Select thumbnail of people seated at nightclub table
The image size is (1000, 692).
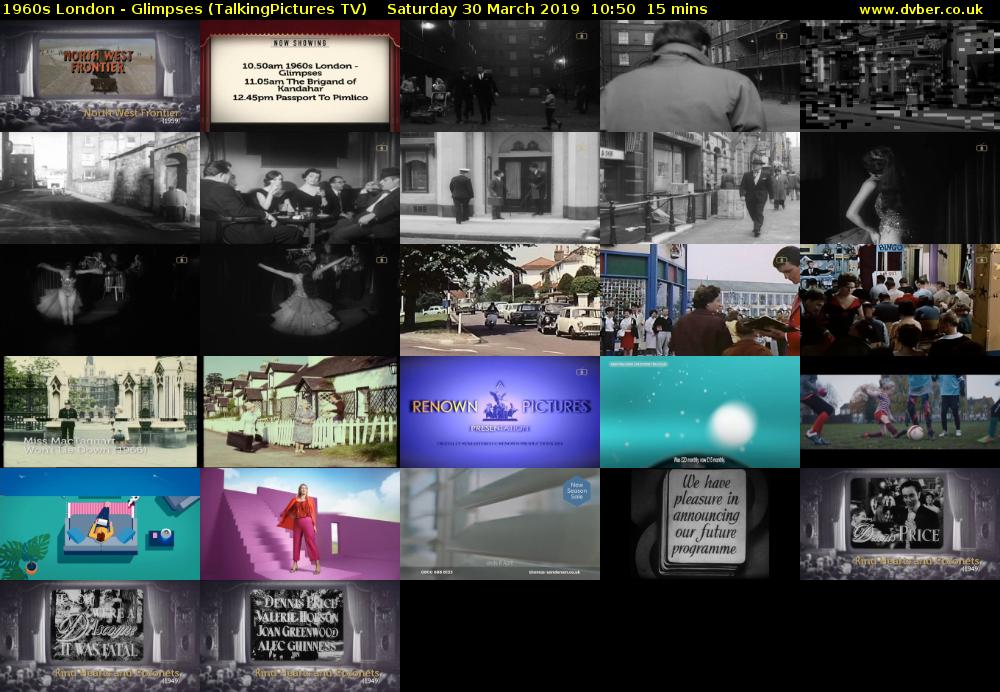click(300, 188)
